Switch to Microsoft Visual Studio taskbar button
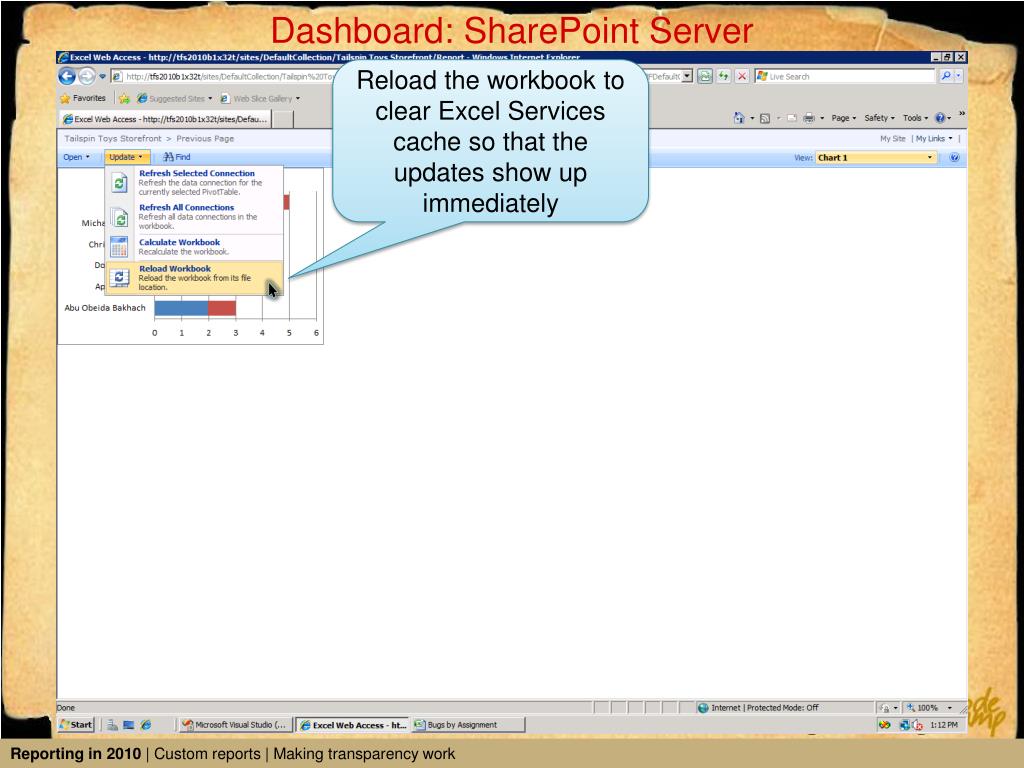The height and width of the screenshot is (768, 1024). 234,725
